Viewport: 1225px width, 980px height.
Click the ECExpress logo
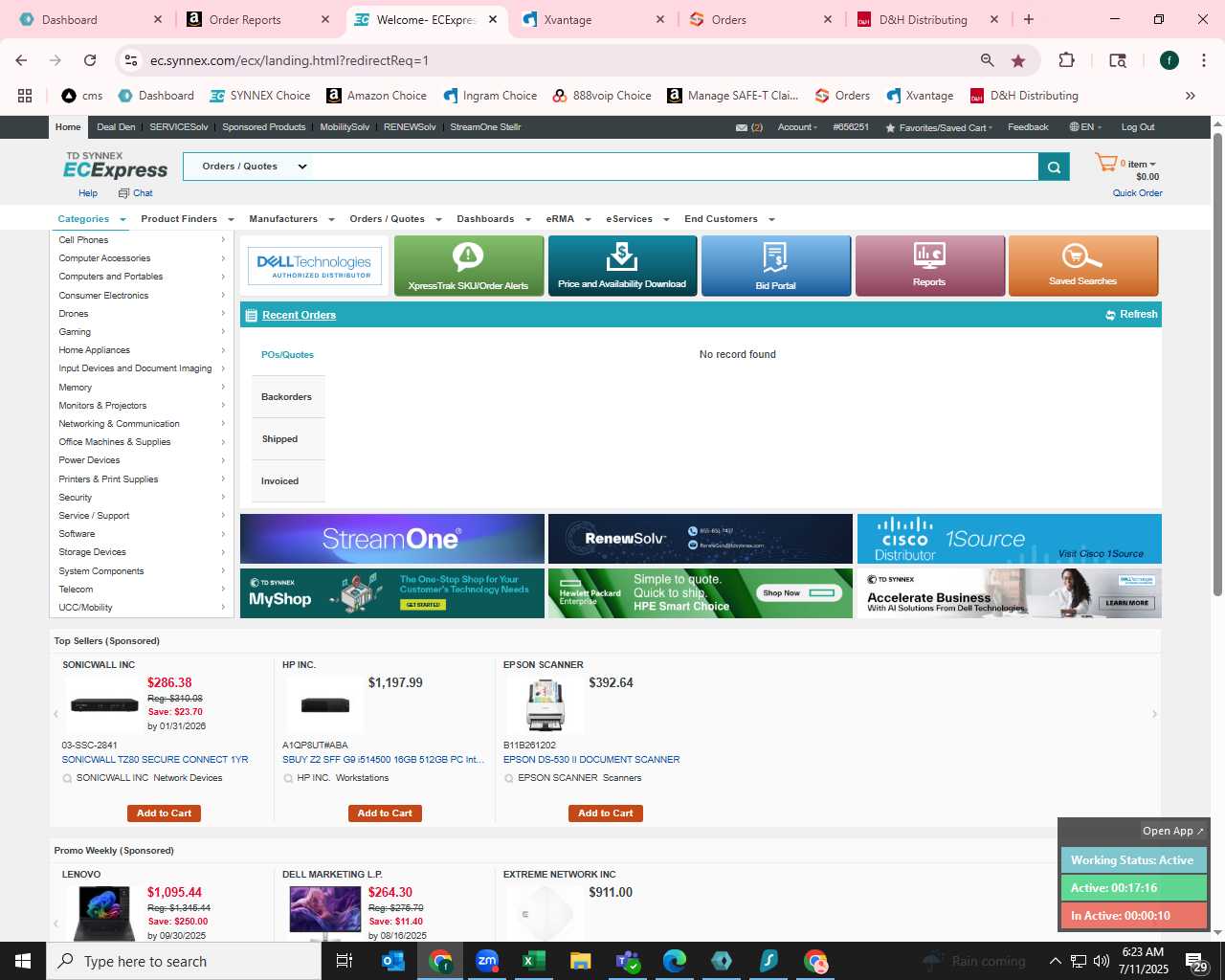(x=116, y=166)
